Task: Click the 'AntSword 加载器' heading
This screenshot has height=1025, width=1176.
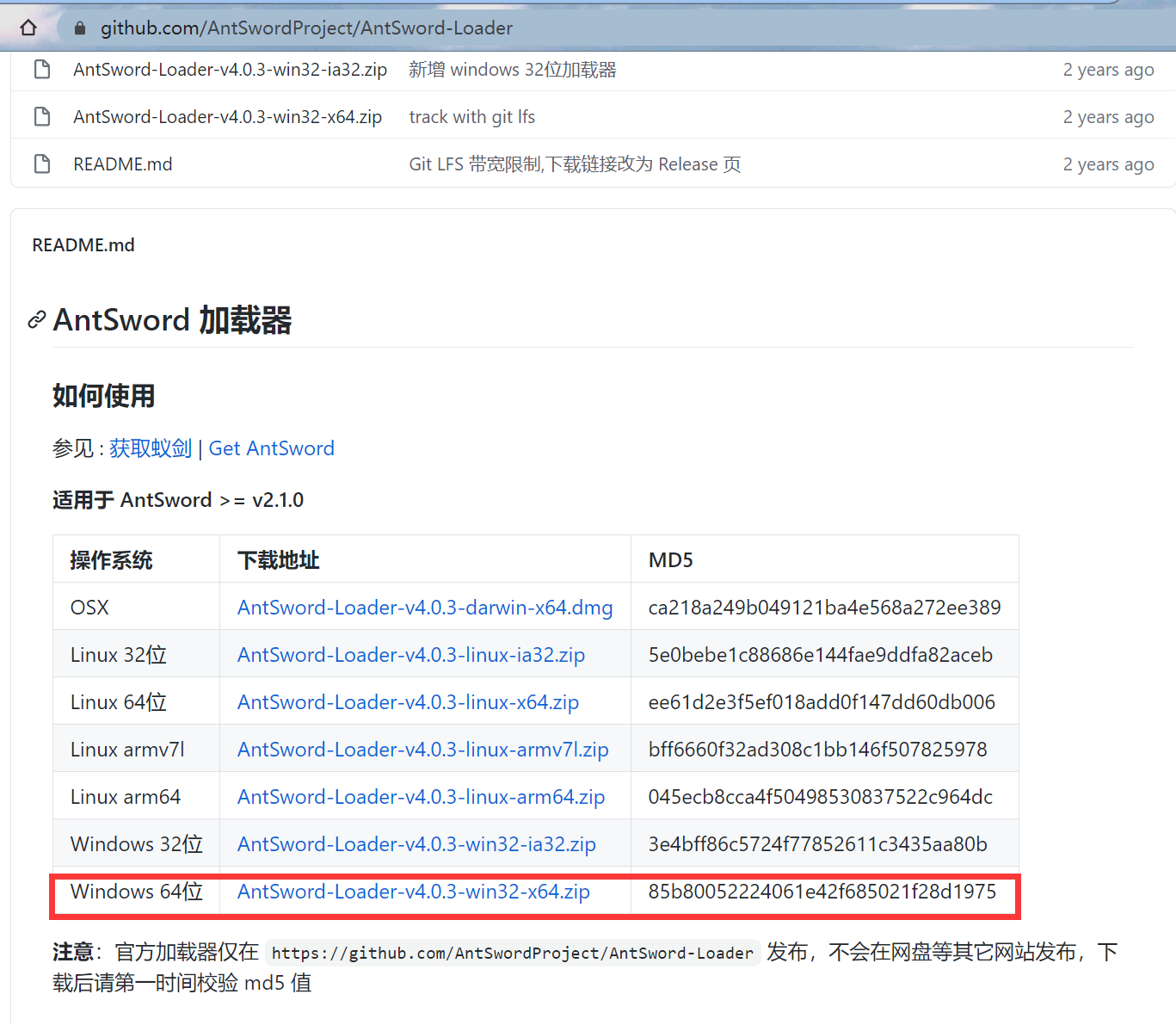Action: click(172, 320)
